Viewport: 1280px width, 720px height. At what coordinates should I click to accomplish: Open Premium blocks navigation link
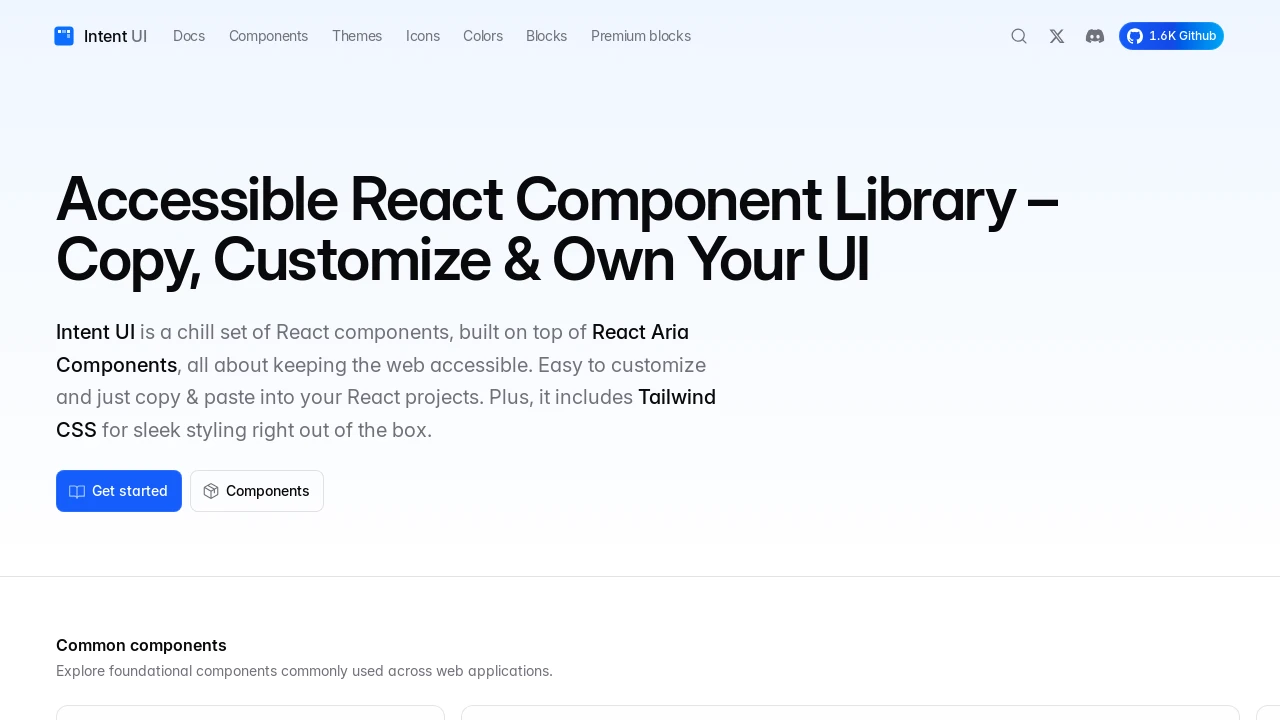(x=641, y=36)
